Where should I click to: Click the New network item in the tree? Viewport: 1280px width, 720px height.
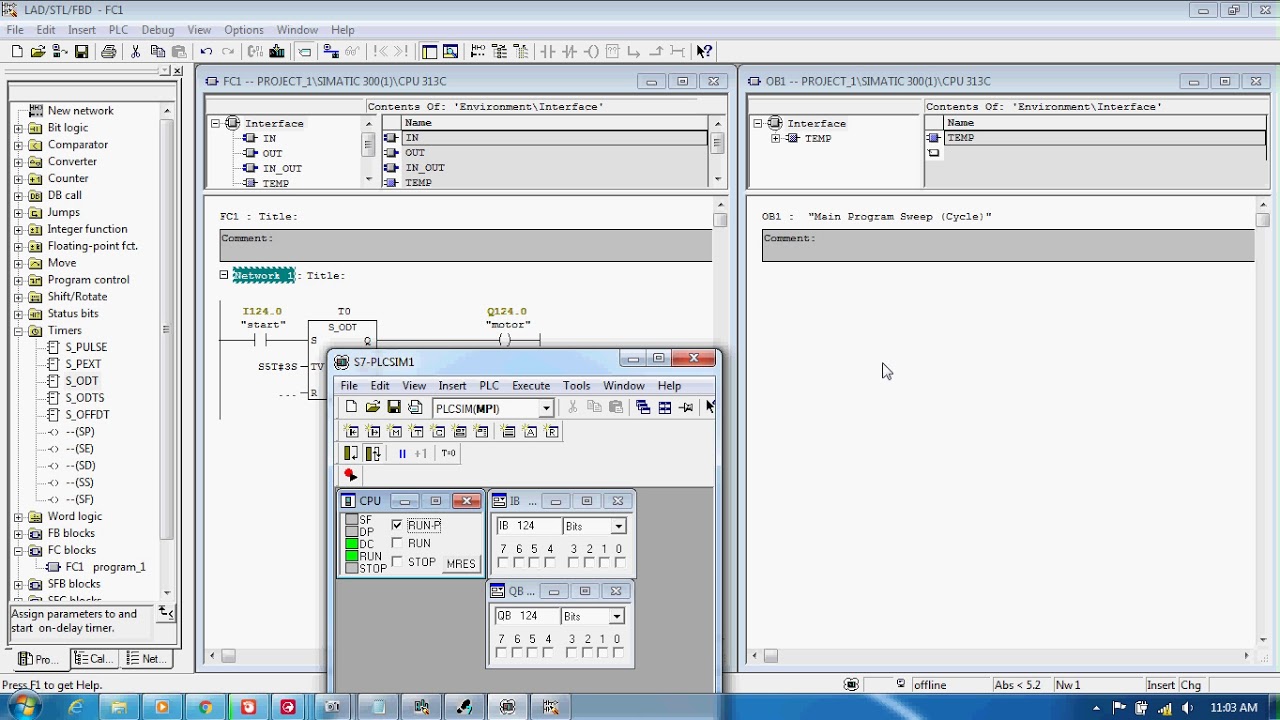tap(80, 111)
